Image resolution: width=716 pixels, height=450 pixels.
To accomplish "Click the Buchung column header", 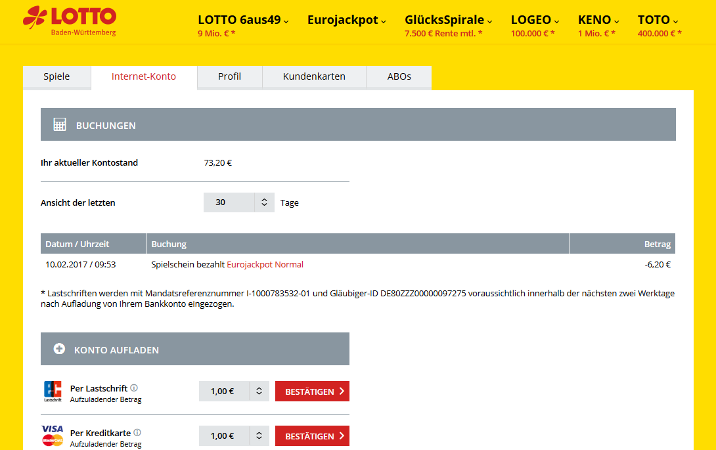I will (358, 244).
